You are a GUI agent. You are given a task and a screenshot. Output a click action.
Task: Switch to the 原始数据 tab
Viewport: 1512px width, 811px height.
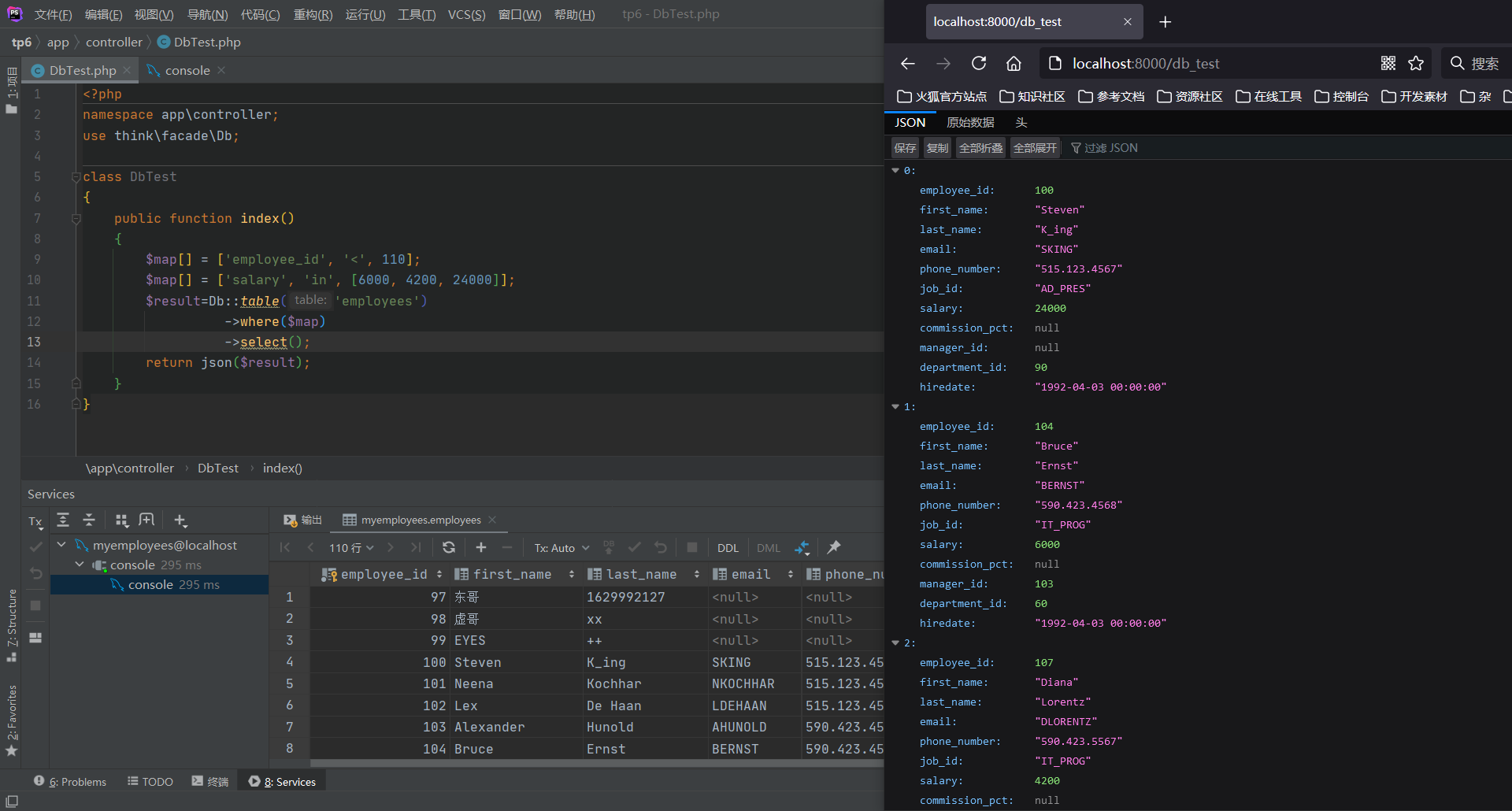[x=970, y=122]
